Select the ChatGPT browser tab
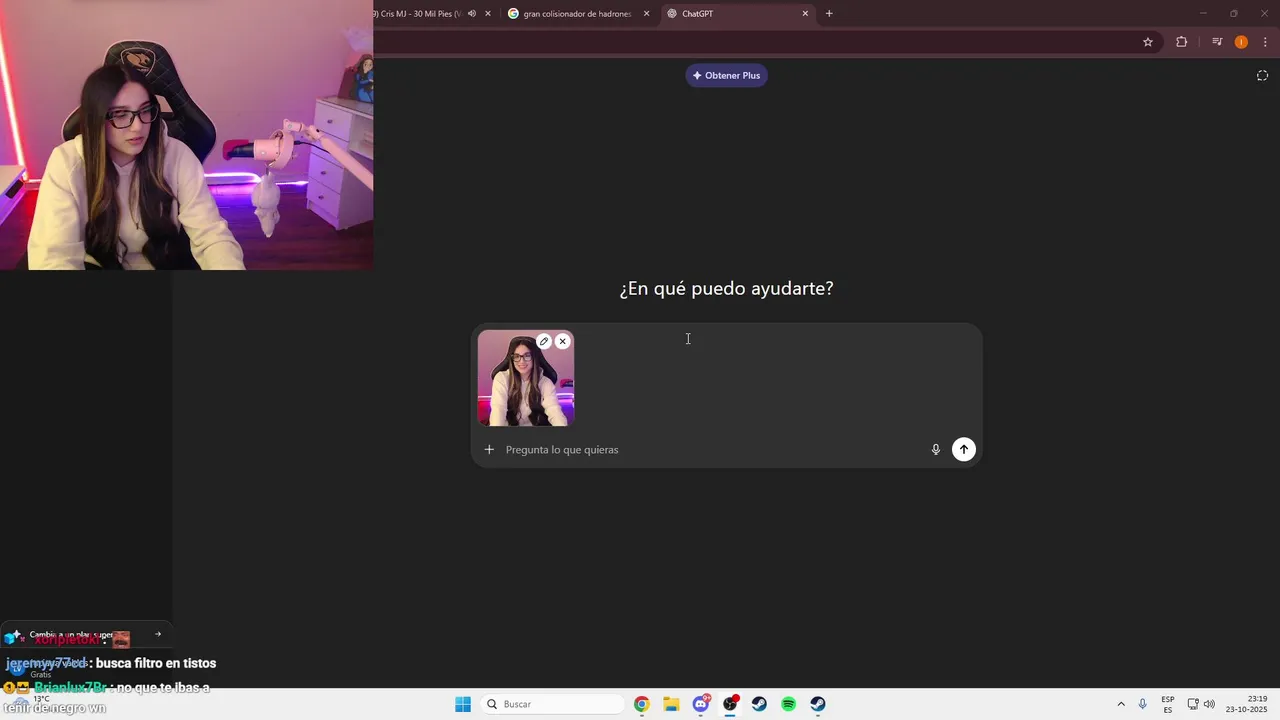Screen dimensions: 1280x720 pos(736,14)
